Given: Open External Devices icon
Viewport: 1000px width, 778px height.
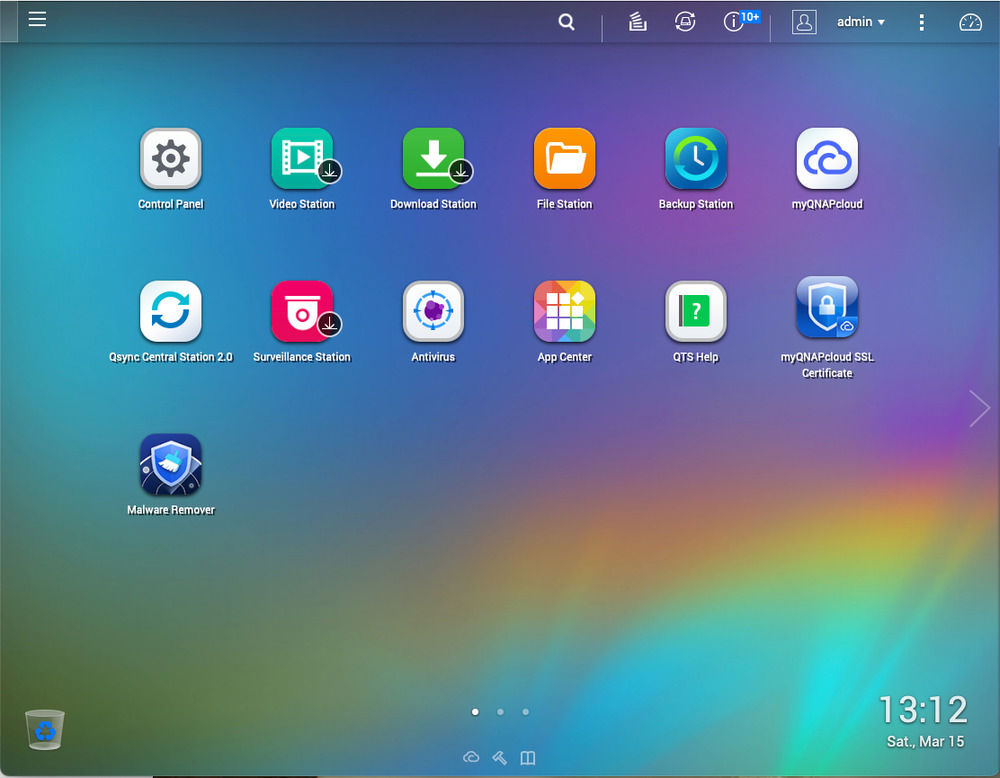Looking at the screenshot, I should click(685, 22).
